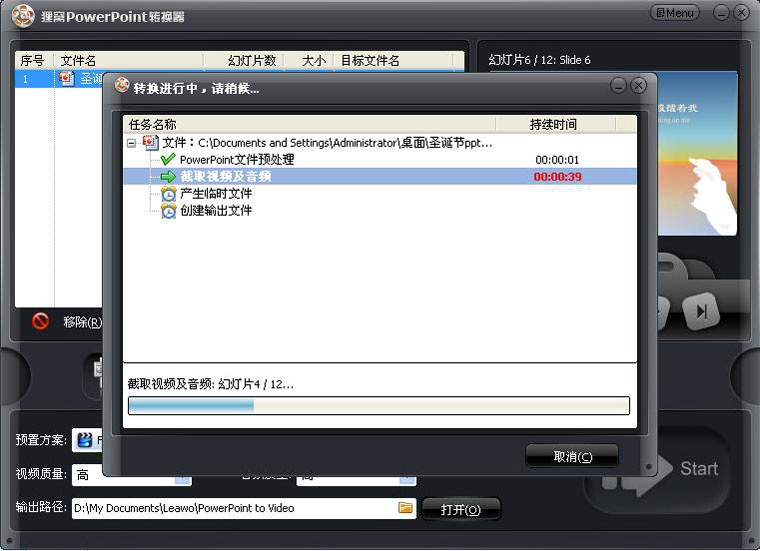Image resolution: width=760 pixels, height=551 pixels.
Task: Click the 文件名 column header
Action: [128, 61]
